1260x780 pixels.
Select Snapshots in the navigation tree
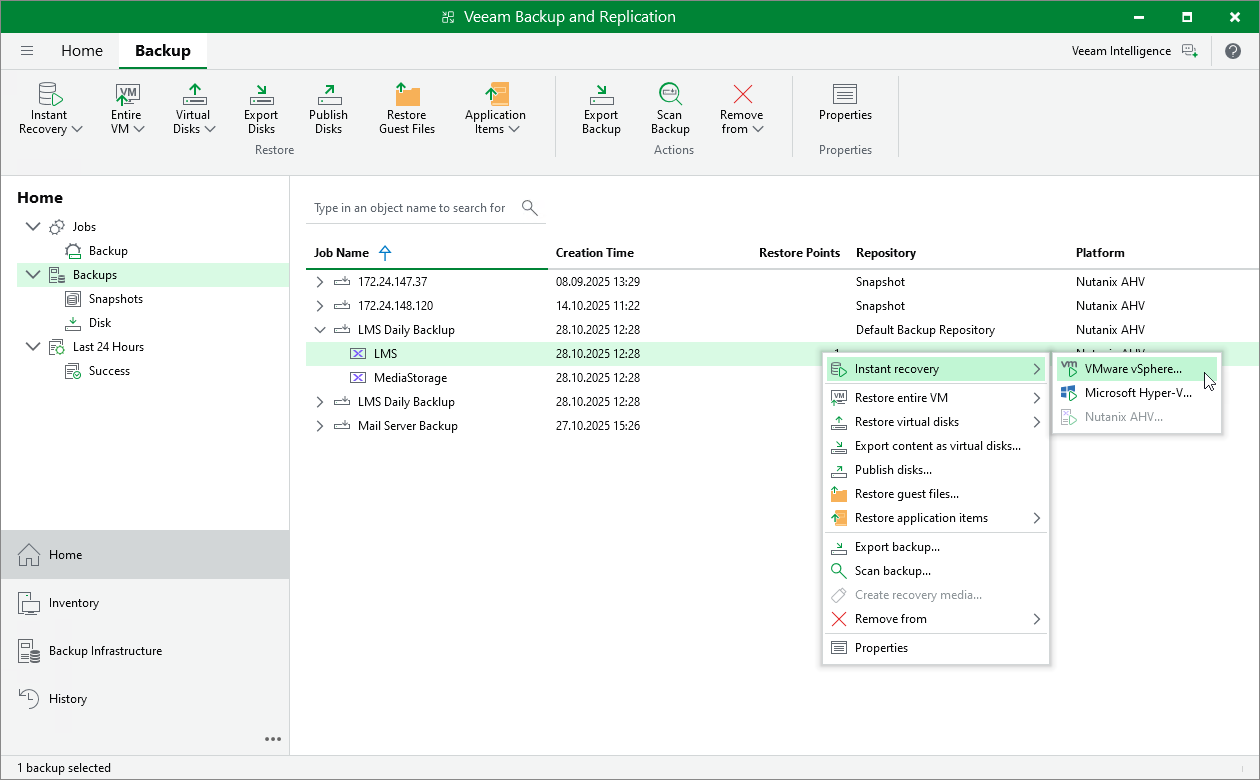(x=115, y=299)
